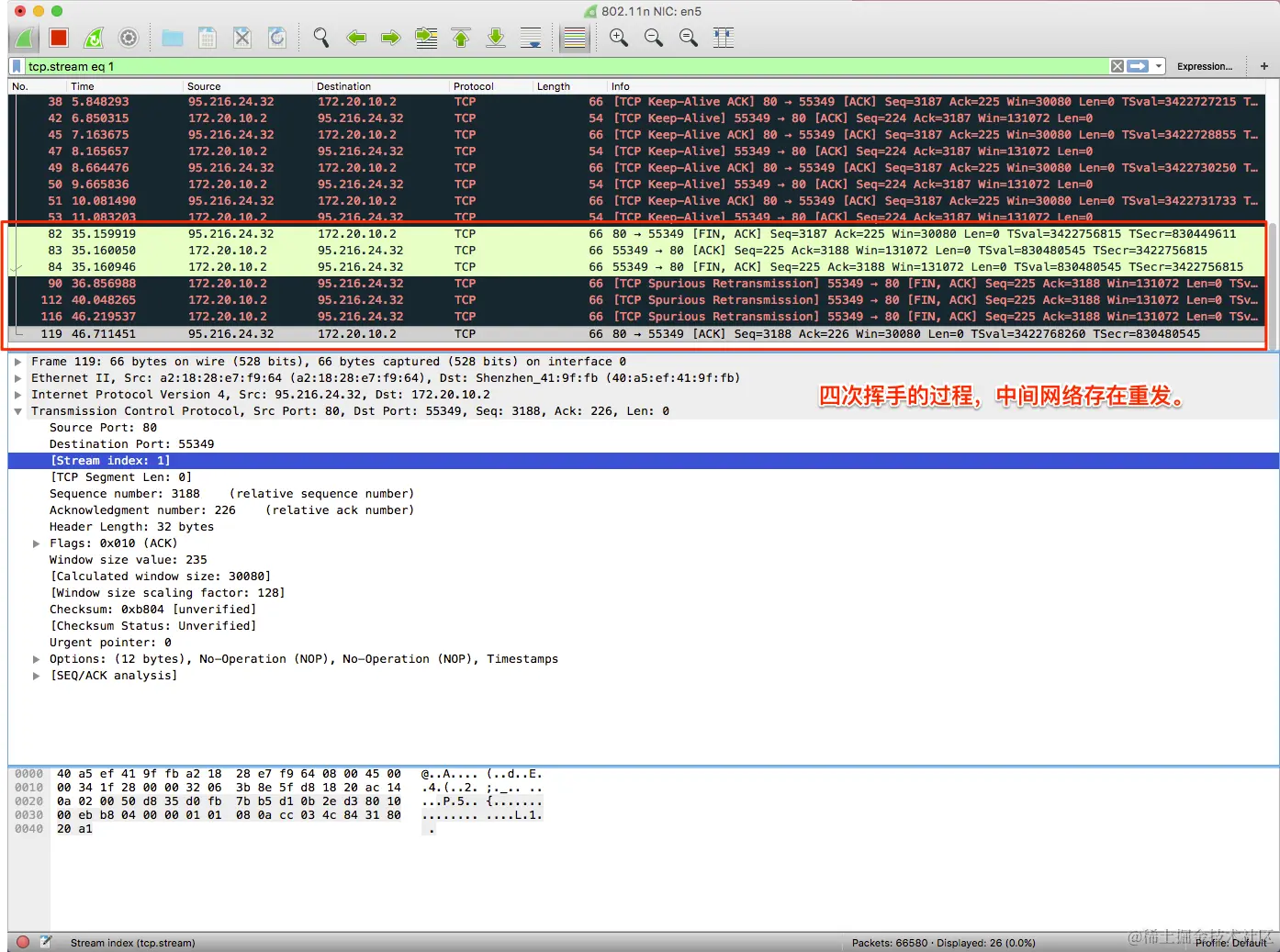Restart the current capture
The image size is (1280, 952).
[94, 38]
